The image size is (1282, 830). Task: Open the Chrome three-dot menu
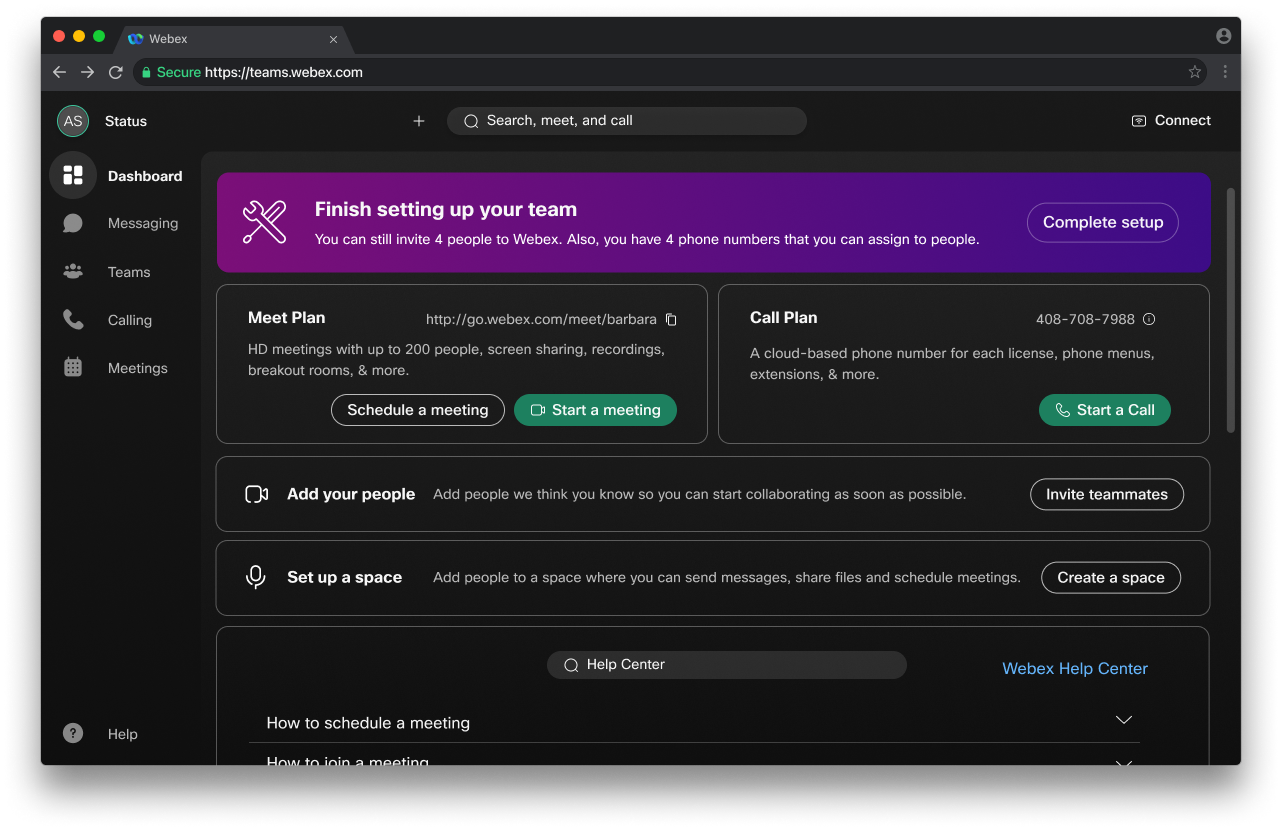[x=1225, y=72]
